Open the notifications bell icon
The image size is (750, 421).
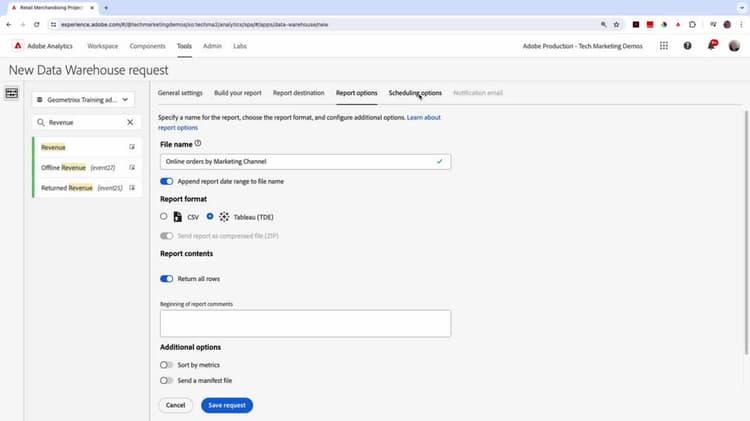click(711, 46)
